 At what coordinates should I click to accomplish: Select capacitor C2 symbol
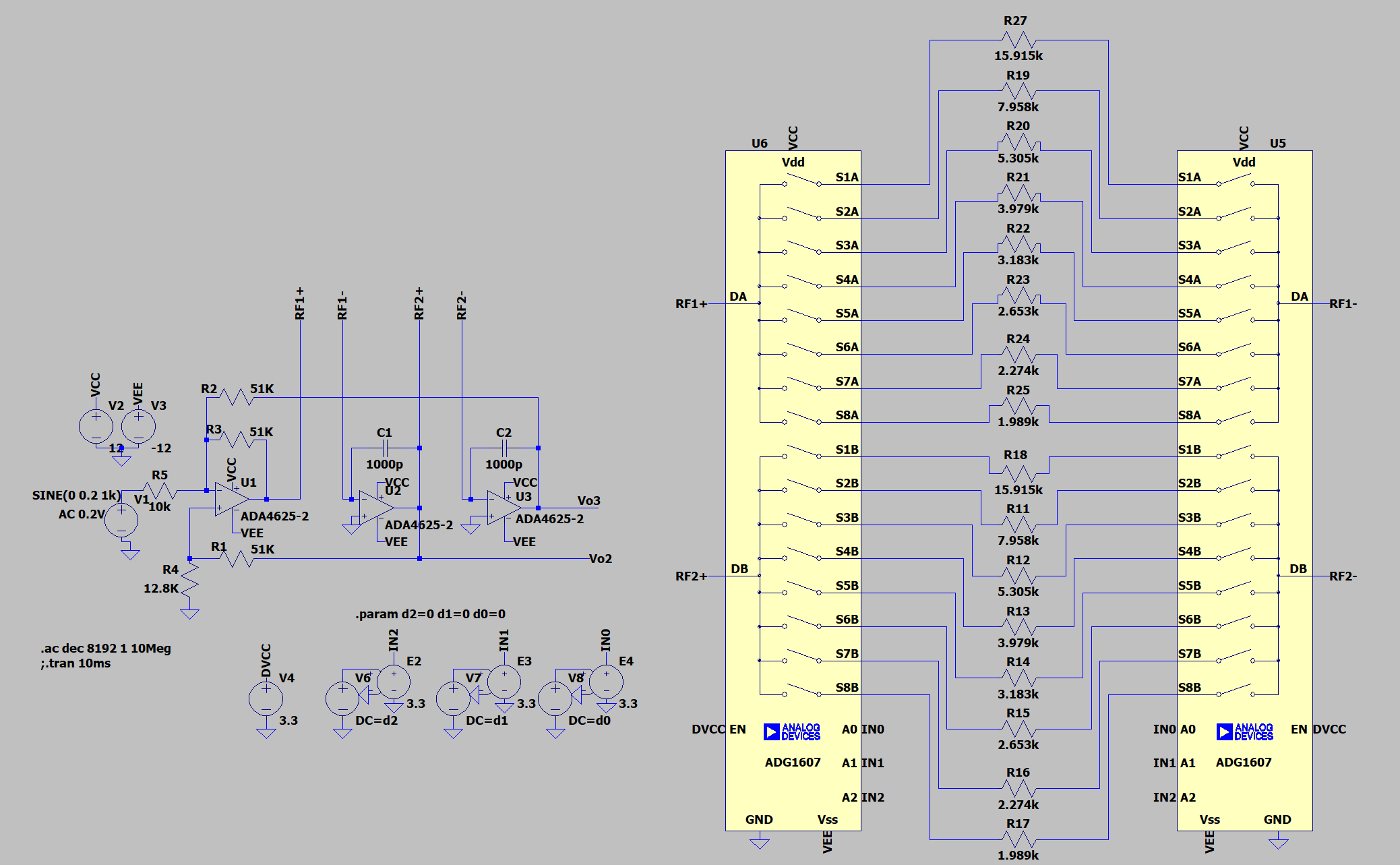504,448
